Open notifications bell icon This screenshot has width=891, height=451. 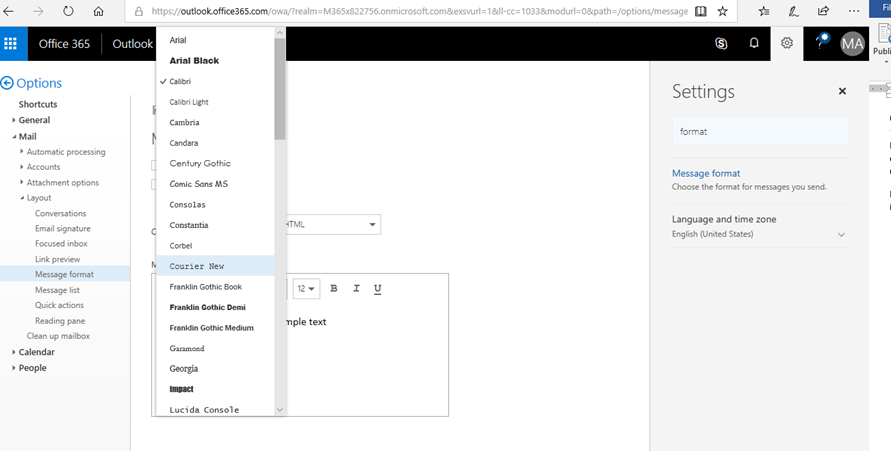coord(753,43)
